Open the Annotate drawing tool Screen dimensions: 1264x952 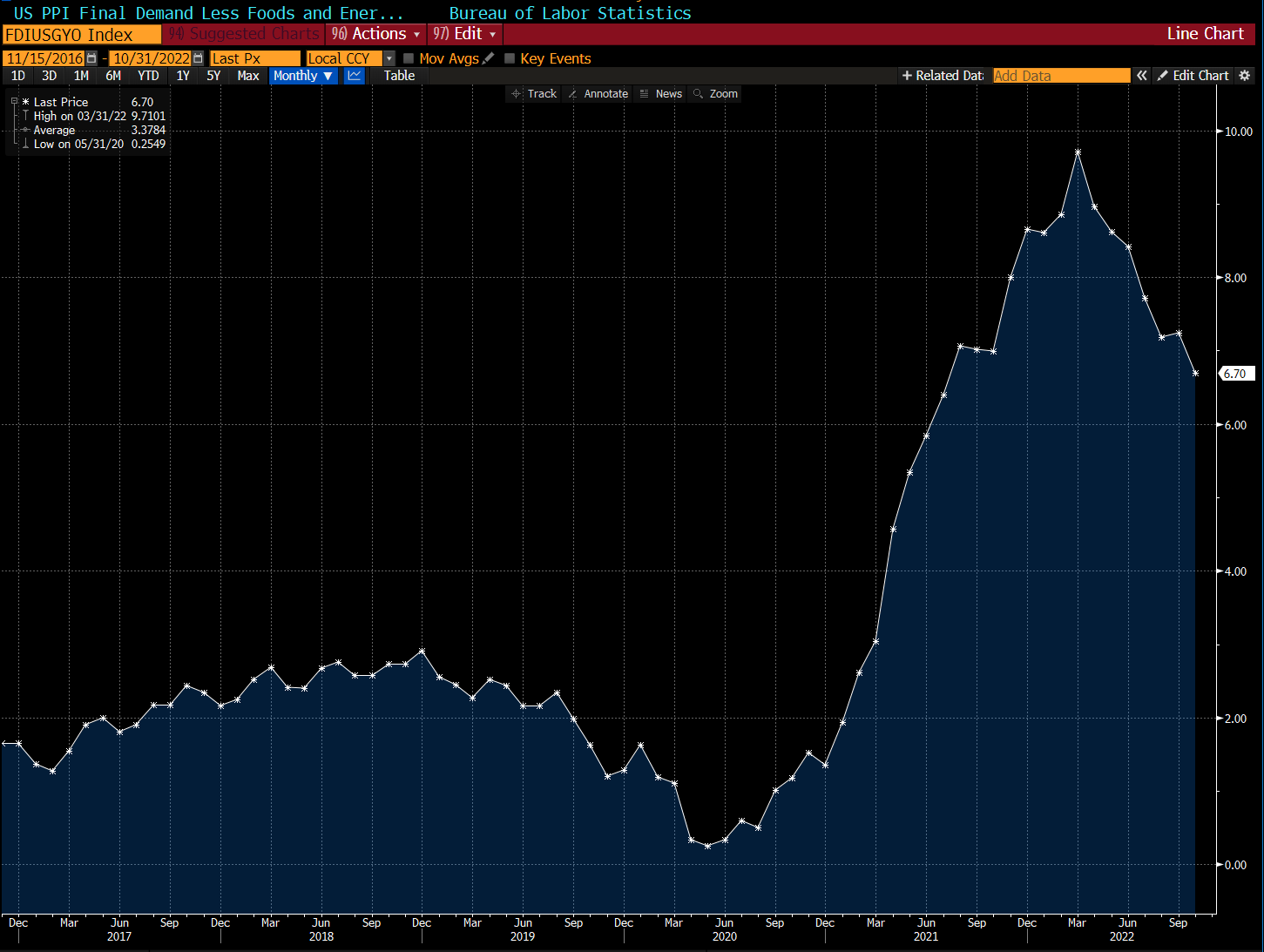[x=598, y=93]
